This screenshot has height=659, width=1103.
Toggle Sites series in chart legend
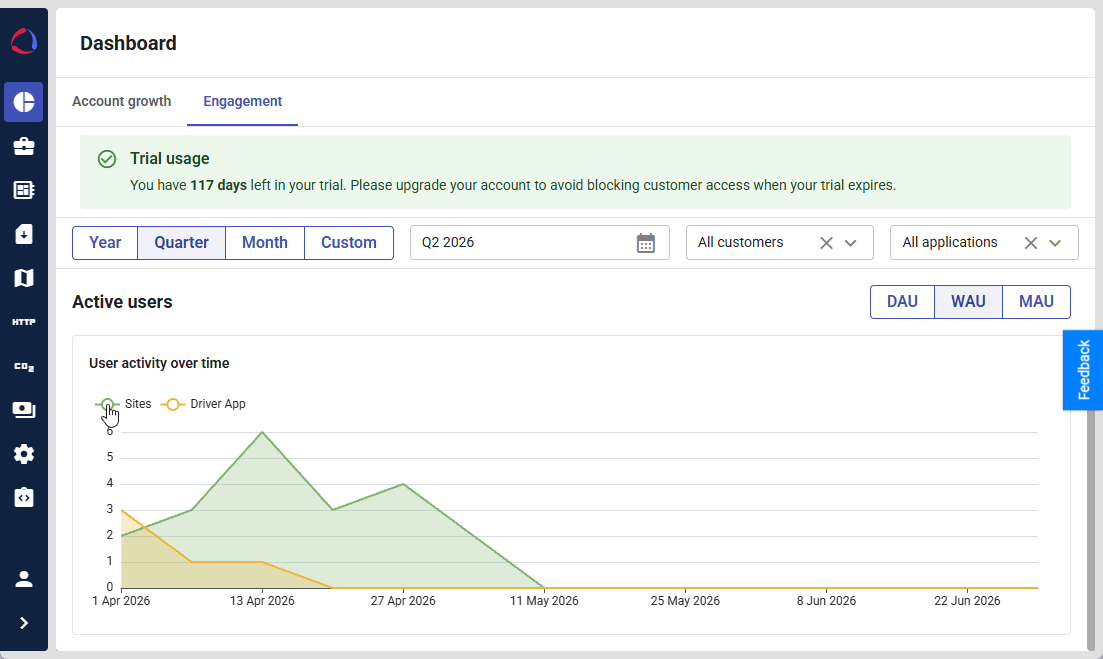point(123,404)
